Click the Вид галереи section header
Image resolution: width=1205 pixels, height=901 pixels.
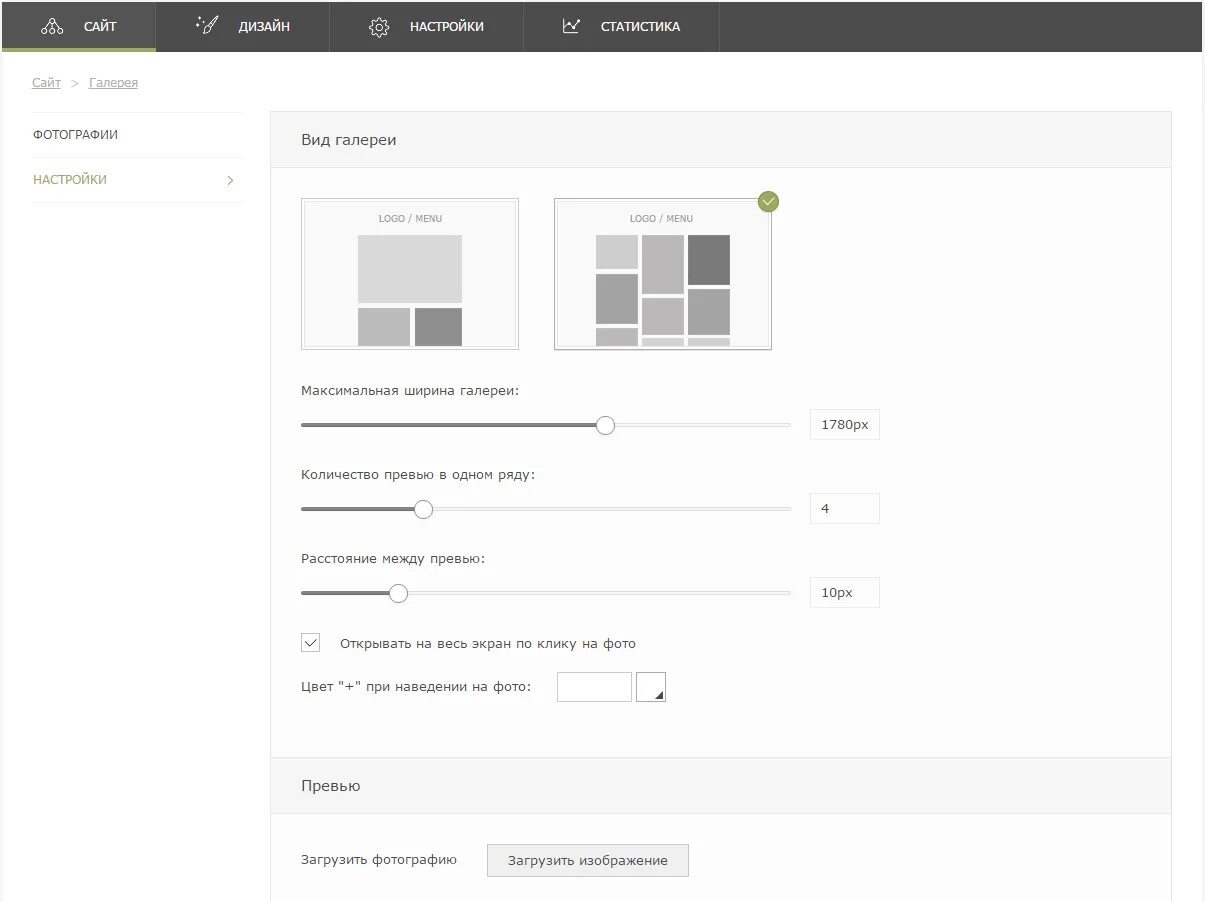(x=720, y=140)
